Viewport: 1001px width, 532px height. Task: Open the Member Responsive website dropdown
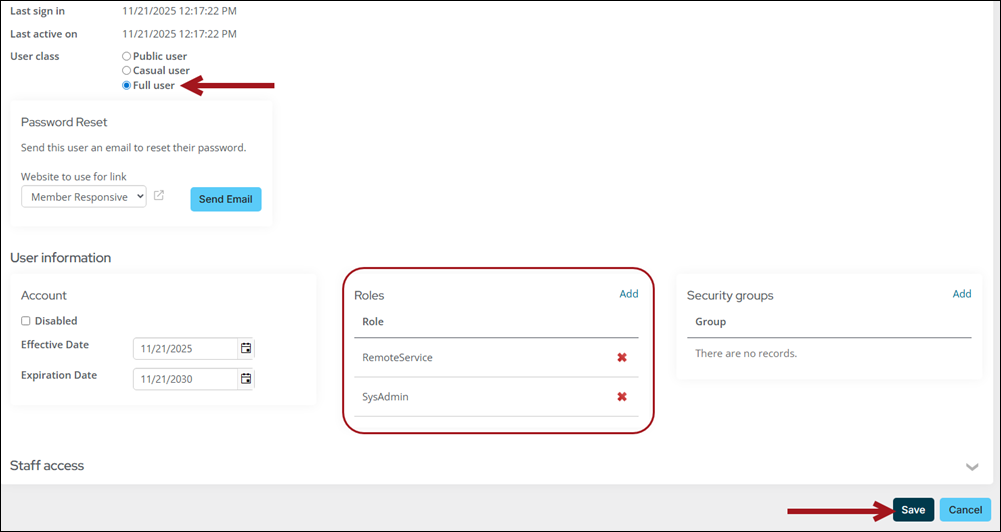coord(84,197)
